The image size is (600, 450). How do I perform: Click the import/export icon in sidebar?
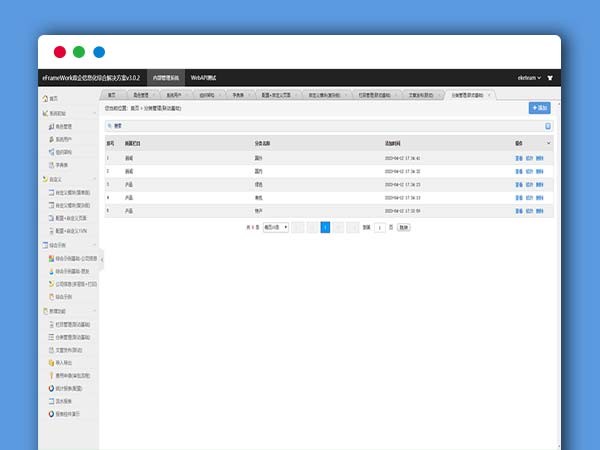coord(51,362)
